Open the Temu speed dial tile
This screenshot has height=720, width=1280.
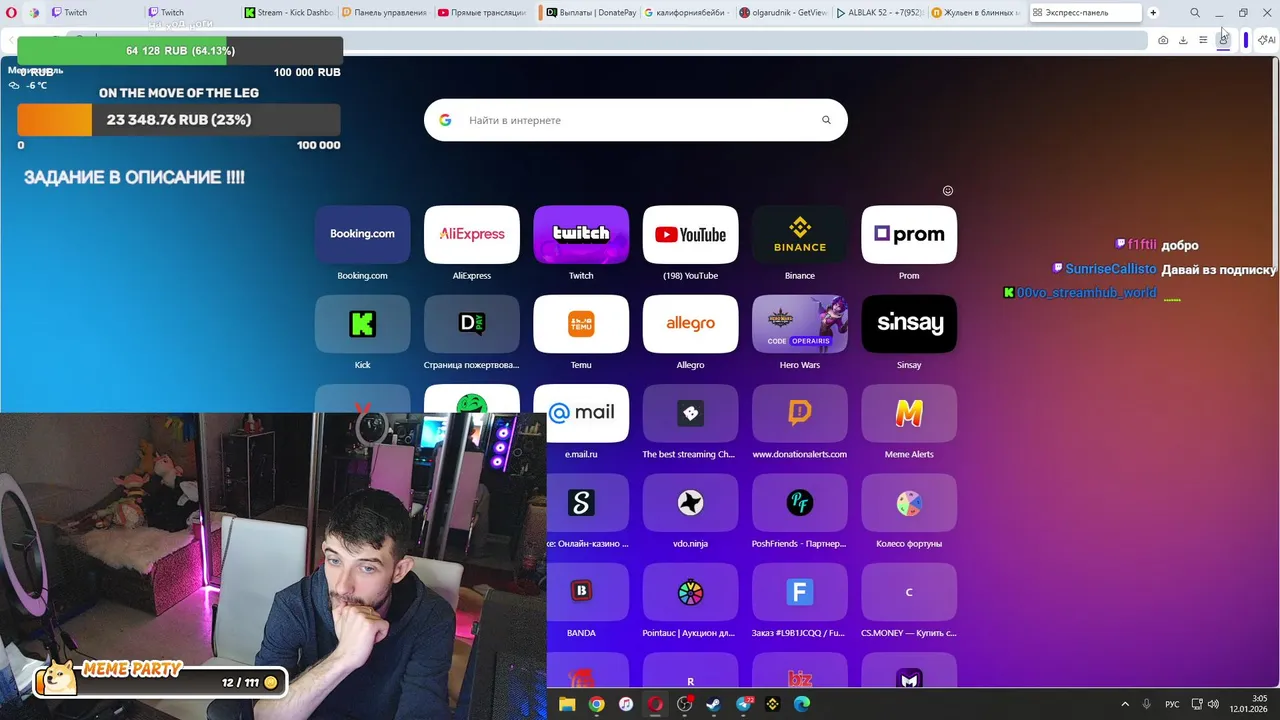[581, 323]
